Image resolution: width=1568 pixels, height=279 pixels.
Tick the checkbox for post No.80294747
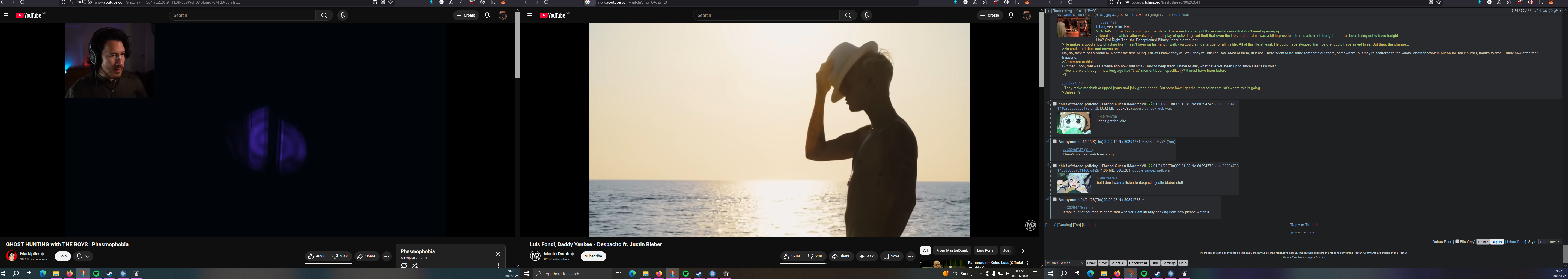click(x=1055, y=104)
